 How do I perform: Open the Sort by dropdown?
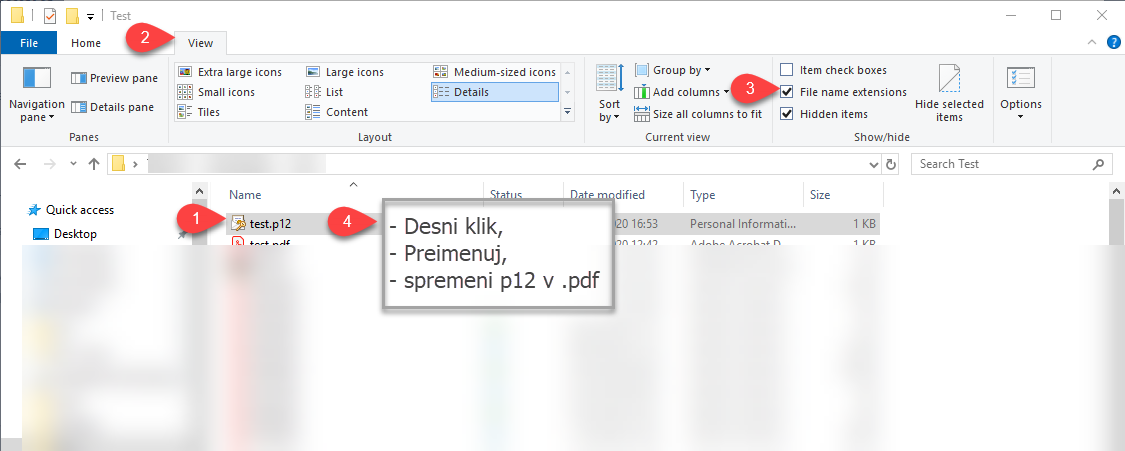point(609,110)
